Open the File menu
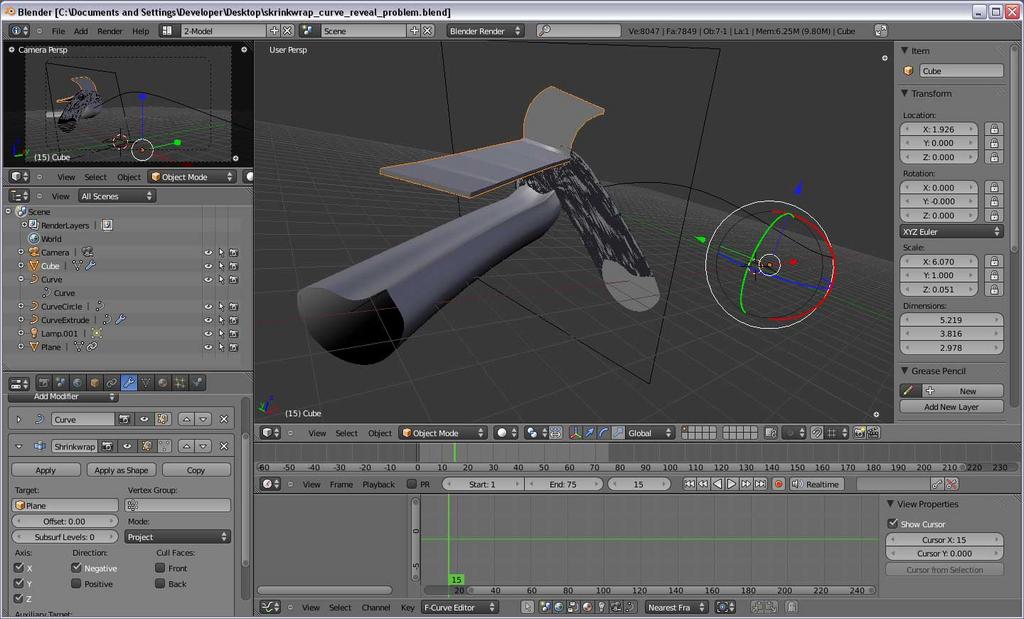 (58, 31)
